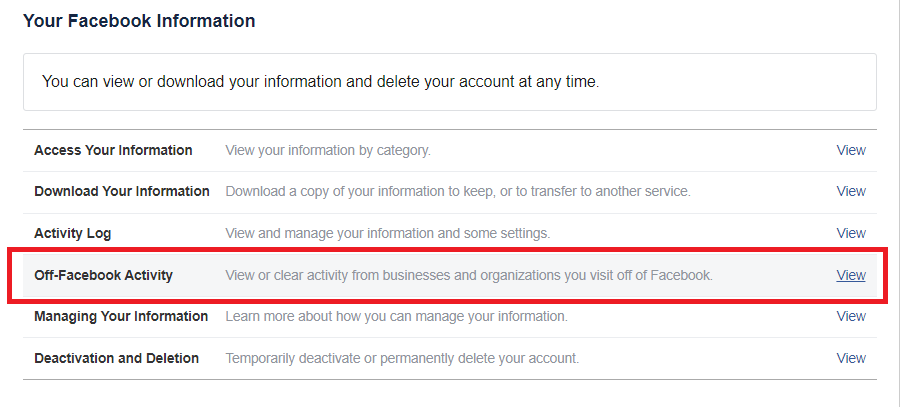Click the Activity Log row label
This screenshot has width=905, height=407.
point(73,233)
